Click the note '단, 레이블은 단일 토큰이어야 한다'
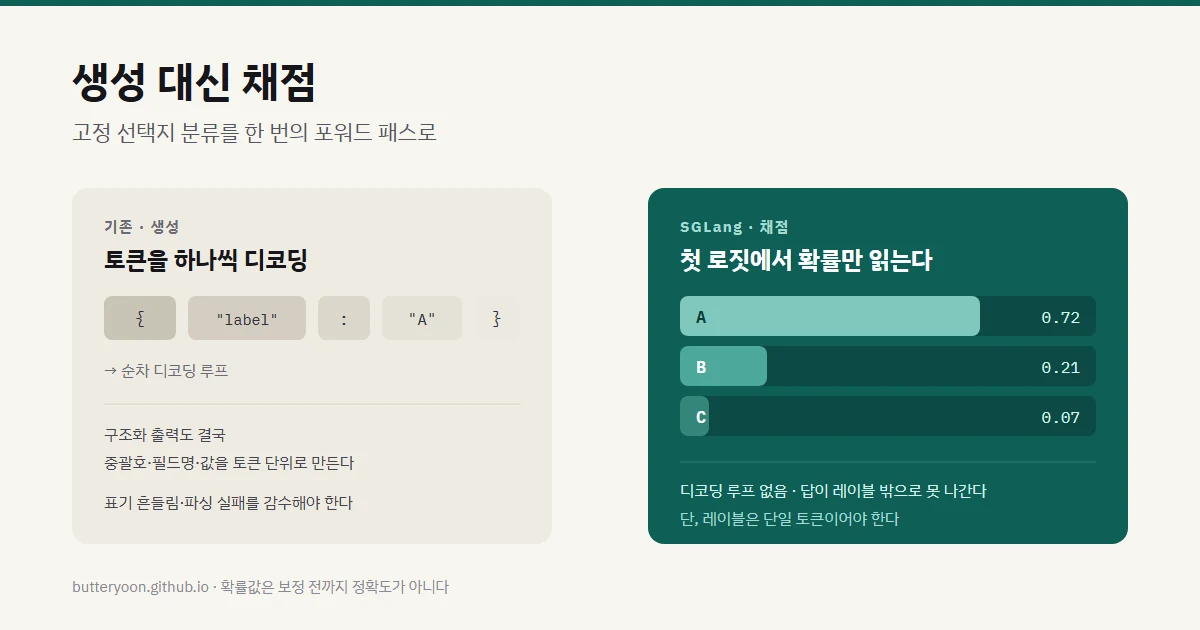 pyautogui.click(x=789, y=519)
